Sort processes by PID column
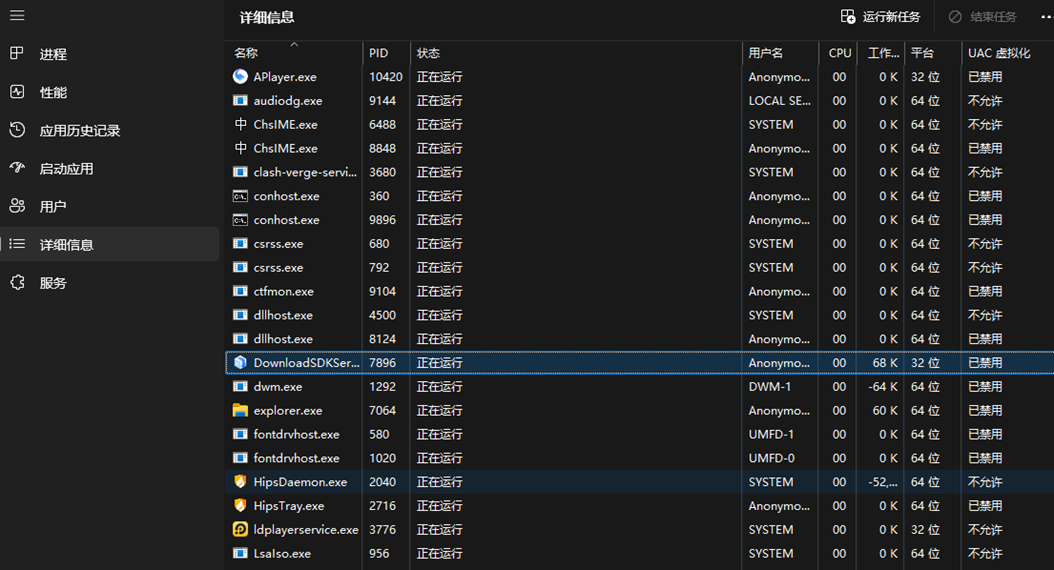Viewport: 1054px width, 570px height. tap(379, 53)
